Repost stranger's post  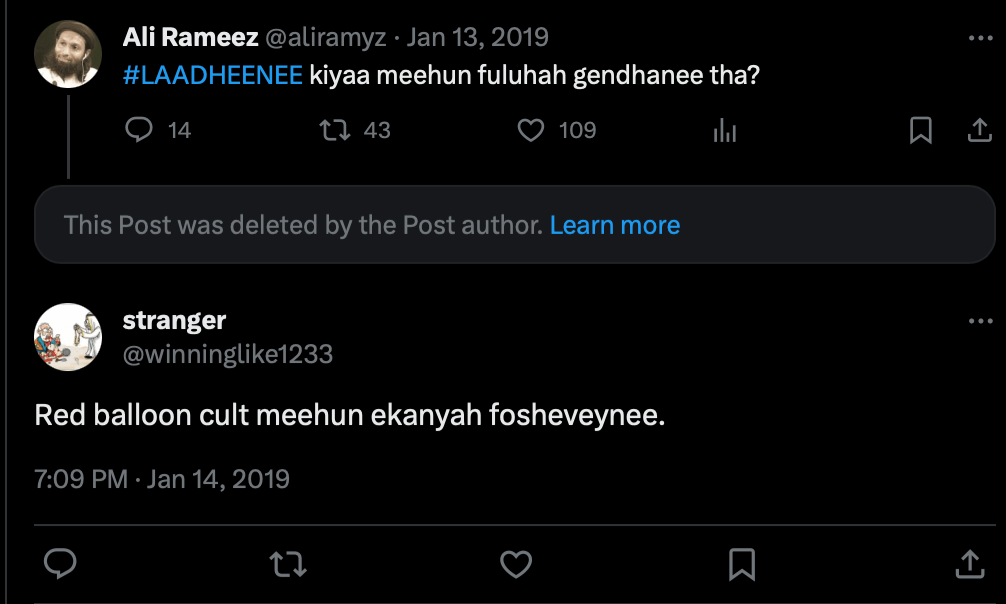(x=288, y=564)
